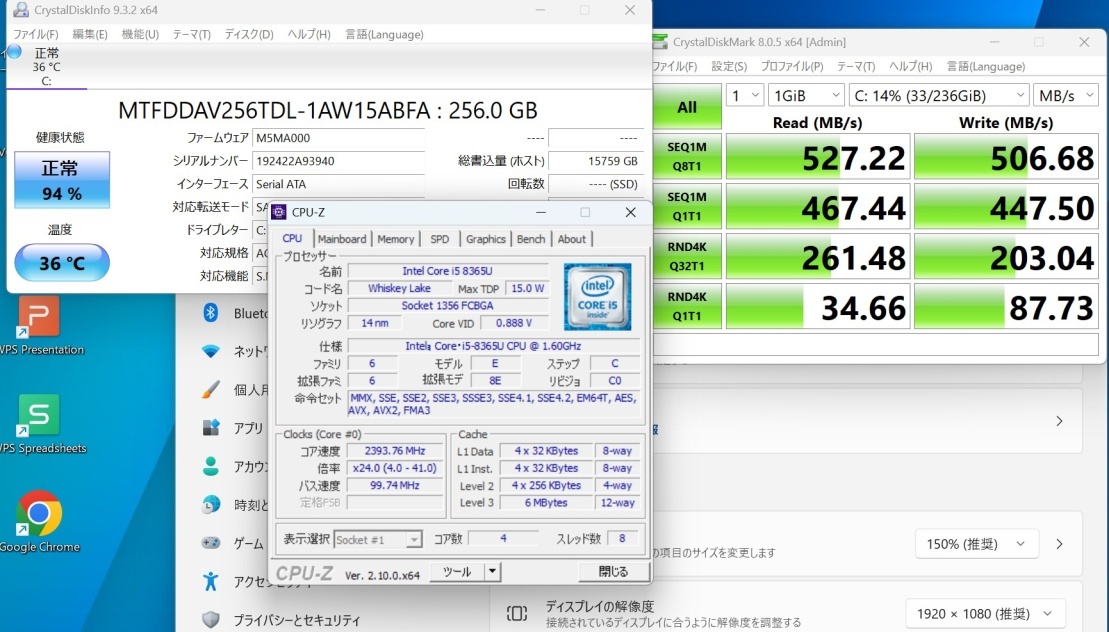
Task: Select the CPU tab in CPU-Z
Action: pos(292,238)
